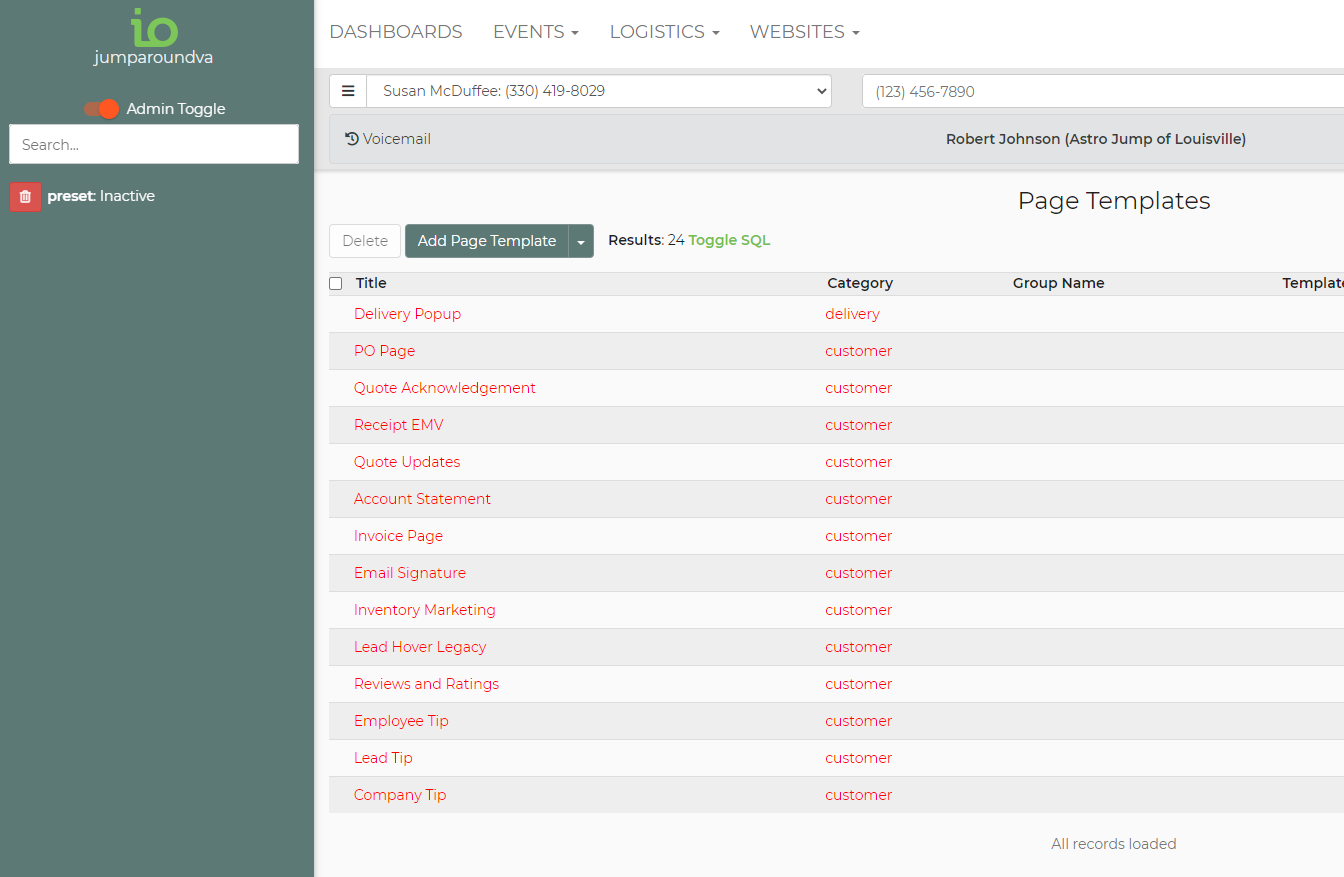Click the sidebar Search field
The height and width of the screenshot is (877, 1344).
point(154,144)
